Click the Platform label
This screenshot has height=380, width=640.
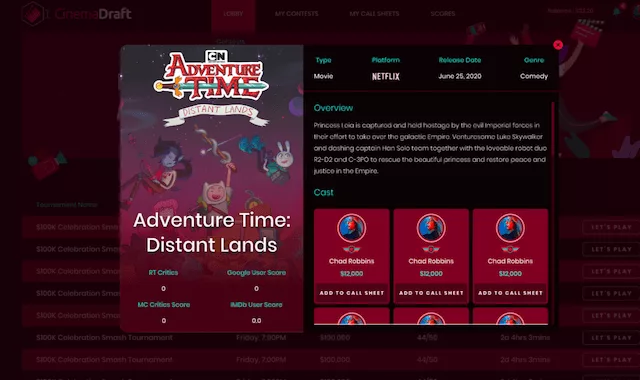coord(385,60)
